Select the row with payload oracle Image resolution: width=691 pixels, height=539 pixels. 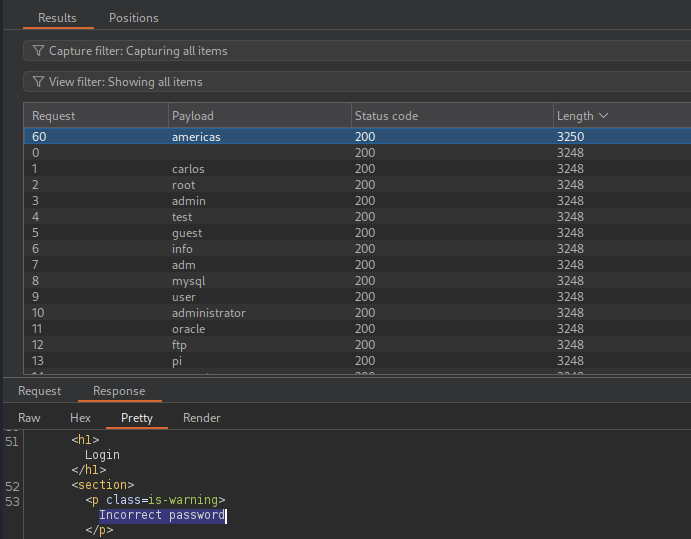tap(357, 329)
